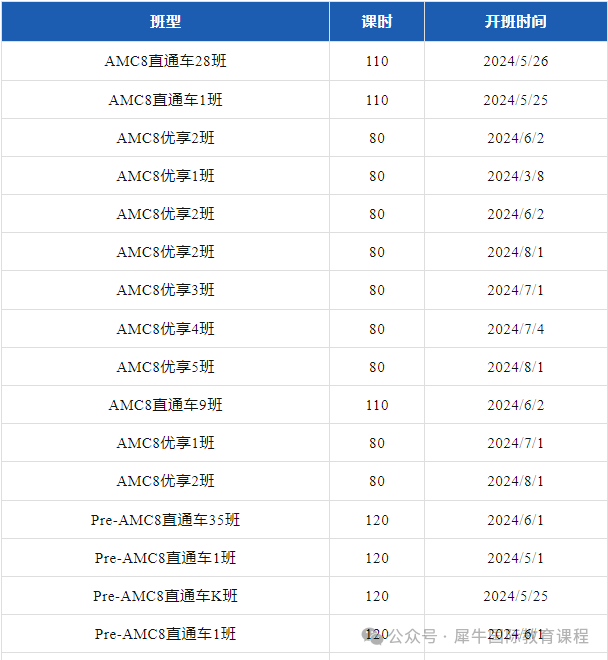Viewport: 608px width, 660px height.
Task: Click the 80 hours cell for AMC8优享4班
Action: (x=377, y=329)
